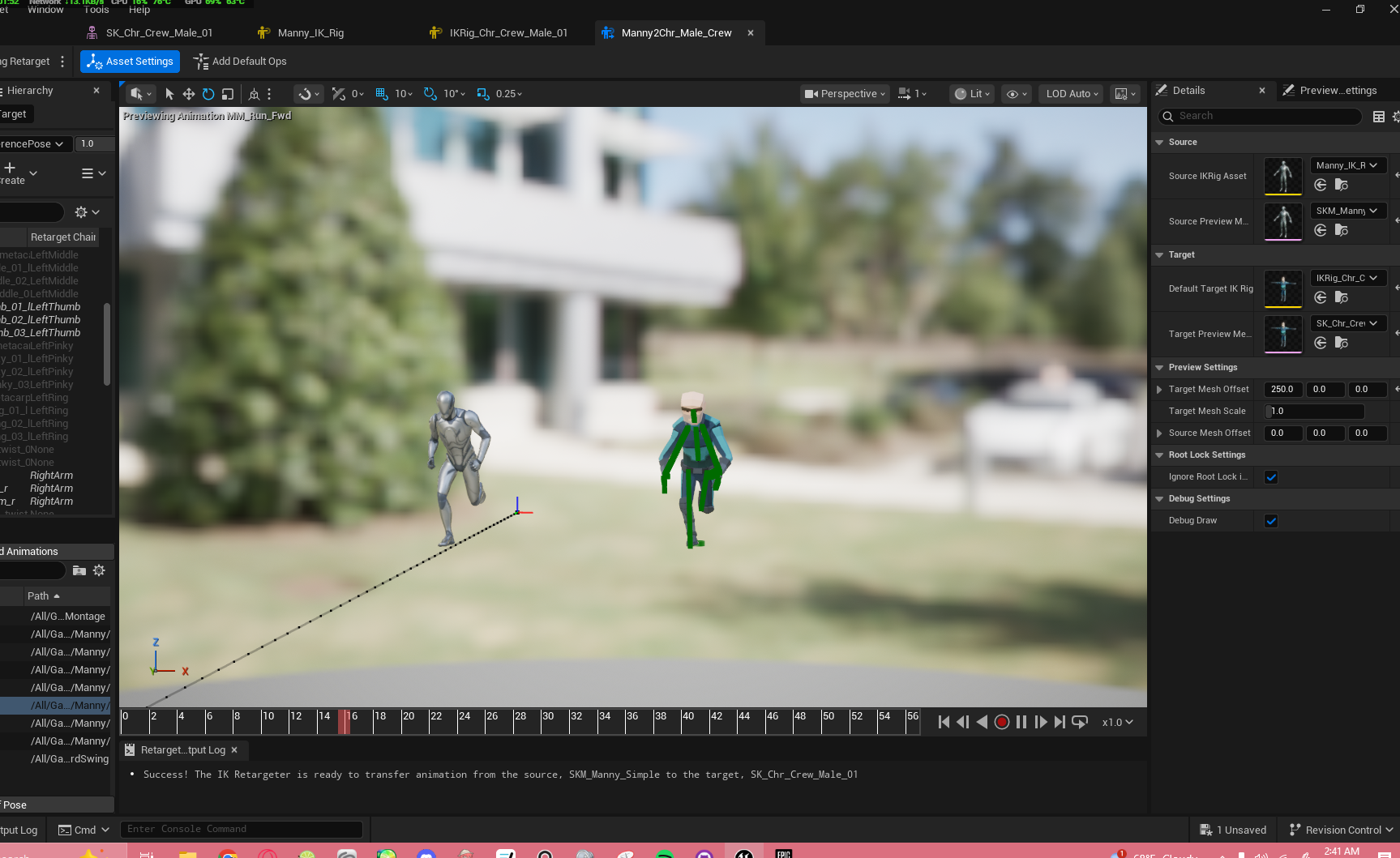Open the viewport Show (eye) menu
This screenshot has height=858, width=1400.
tap(1017, 94)
